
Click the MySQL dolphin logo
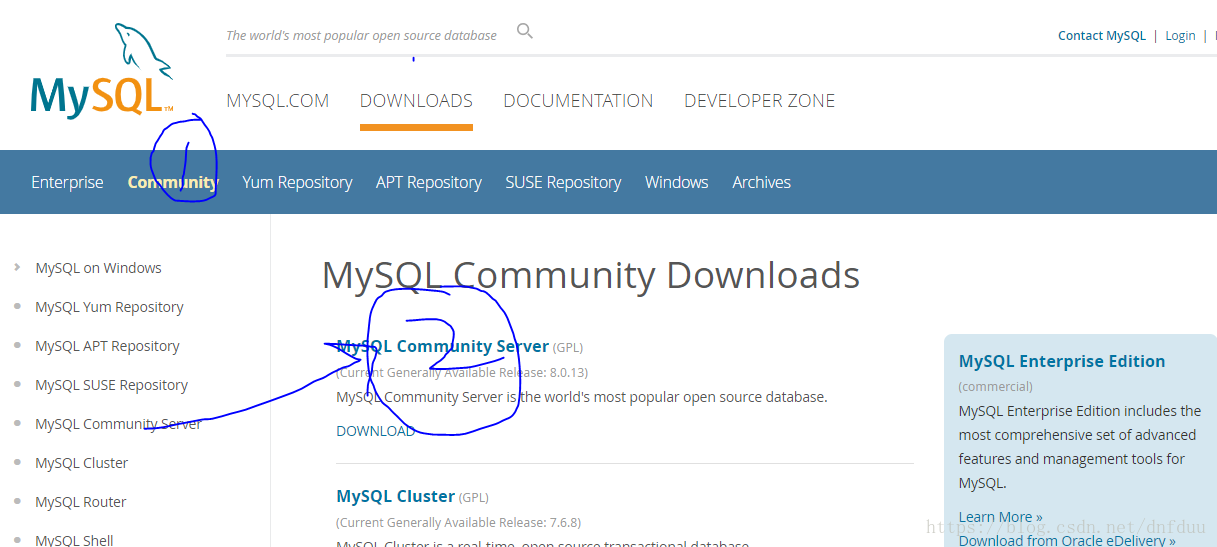(102, 70)
